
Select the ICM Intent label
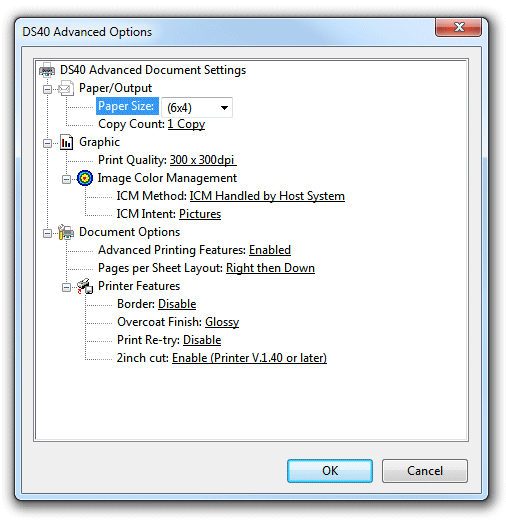tap(146, 214)
